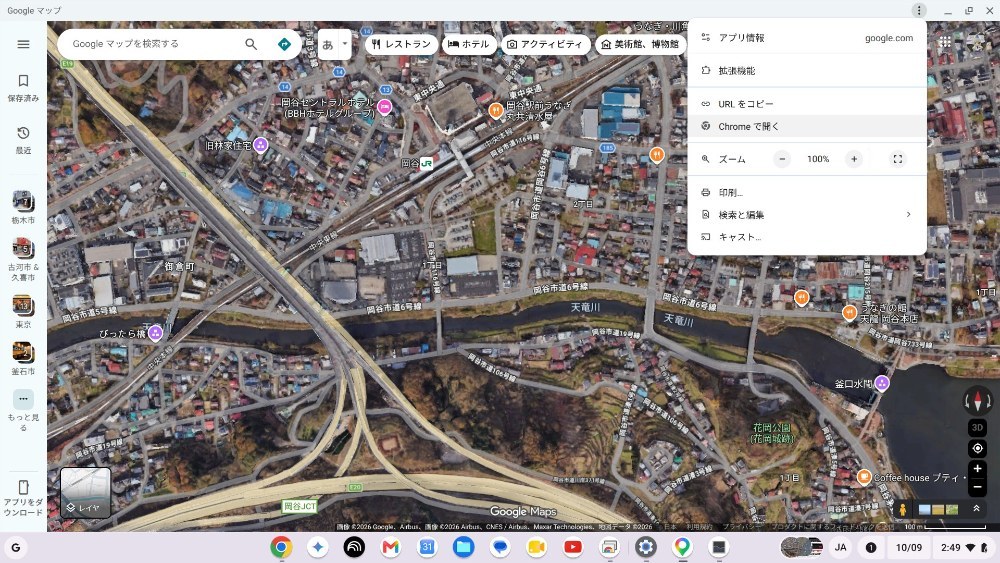This screenshot has height=563, width=1000.
Task: Open Street View pegman icon
Action: coord(902,509)
